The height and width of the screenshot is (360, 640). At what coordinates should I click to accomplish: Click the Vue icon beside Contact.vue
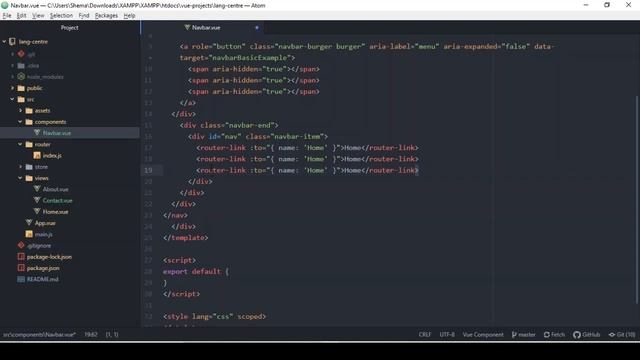tap(37, 200)
